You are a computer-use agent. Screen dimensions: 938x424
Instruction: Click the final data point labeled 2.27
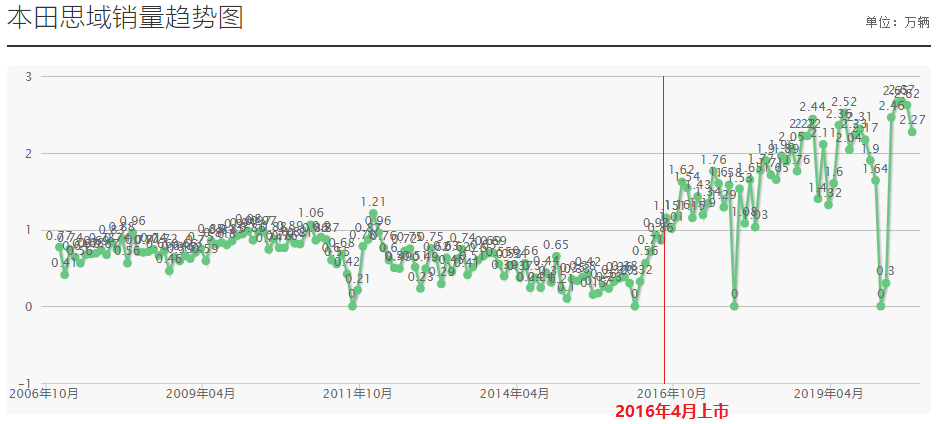click(912, 132)
